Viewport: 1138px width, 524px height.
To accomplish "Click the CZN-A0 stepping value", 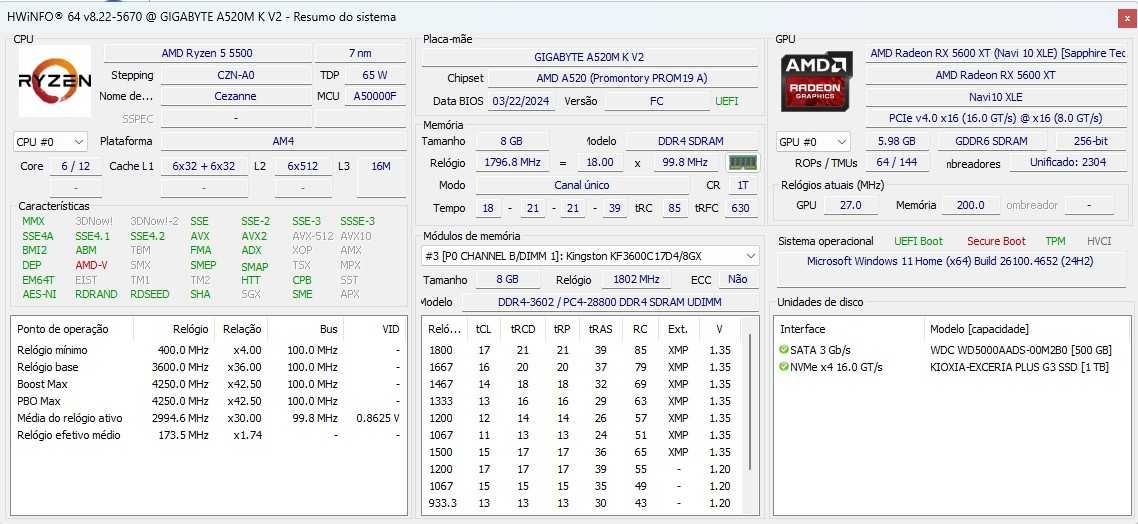I will pos(236,75).
